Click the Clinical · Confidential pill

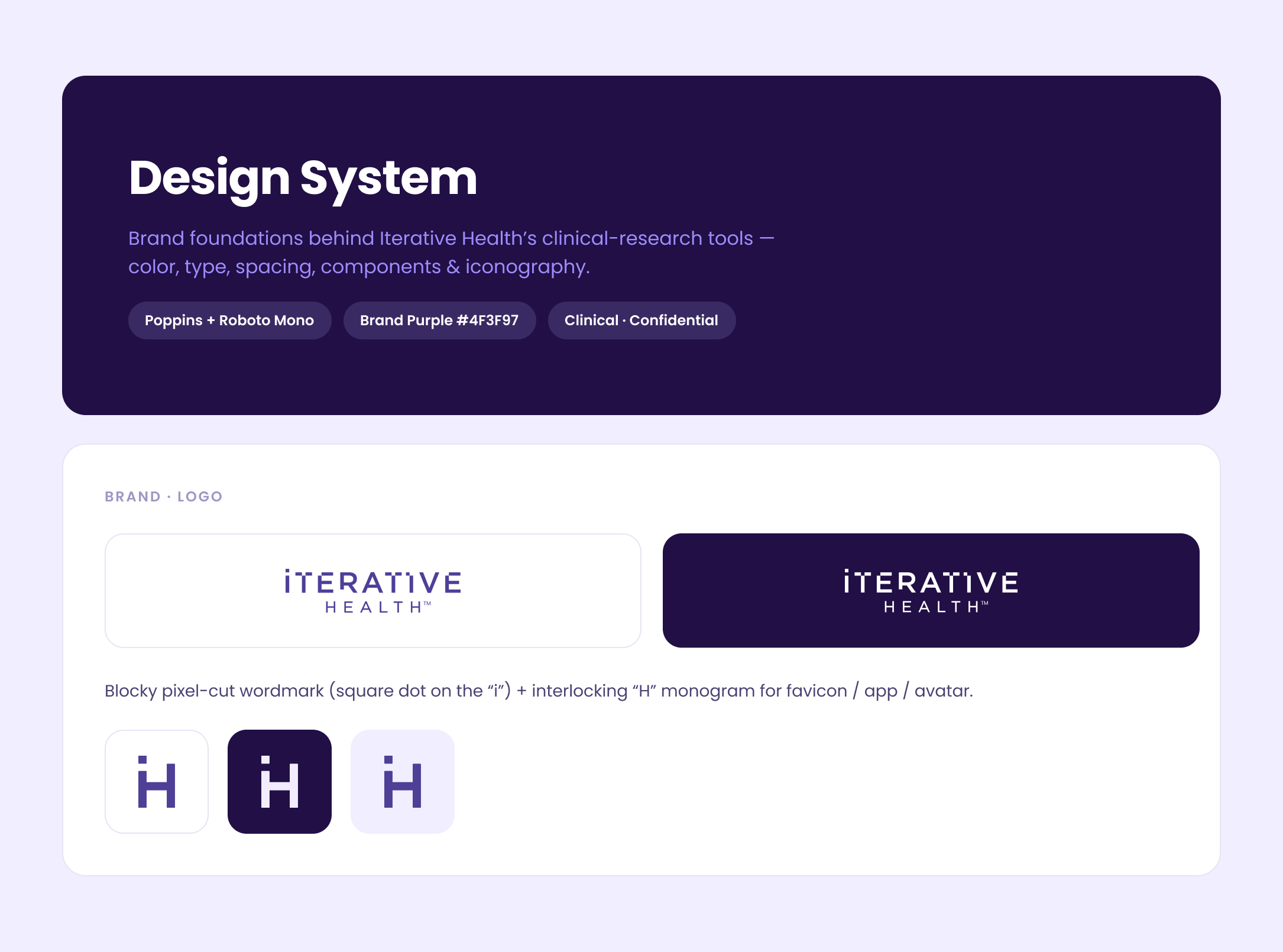[641, 320]
